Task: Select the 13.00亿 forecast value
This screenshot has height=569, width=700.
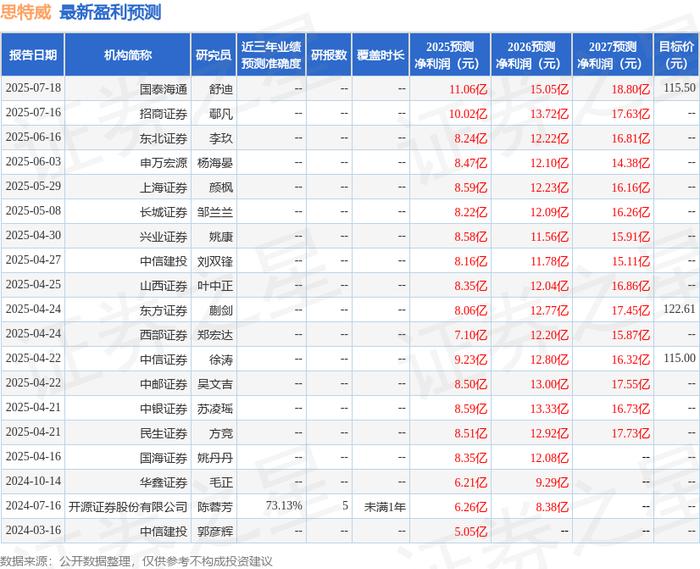Action: tap(550, 384)
